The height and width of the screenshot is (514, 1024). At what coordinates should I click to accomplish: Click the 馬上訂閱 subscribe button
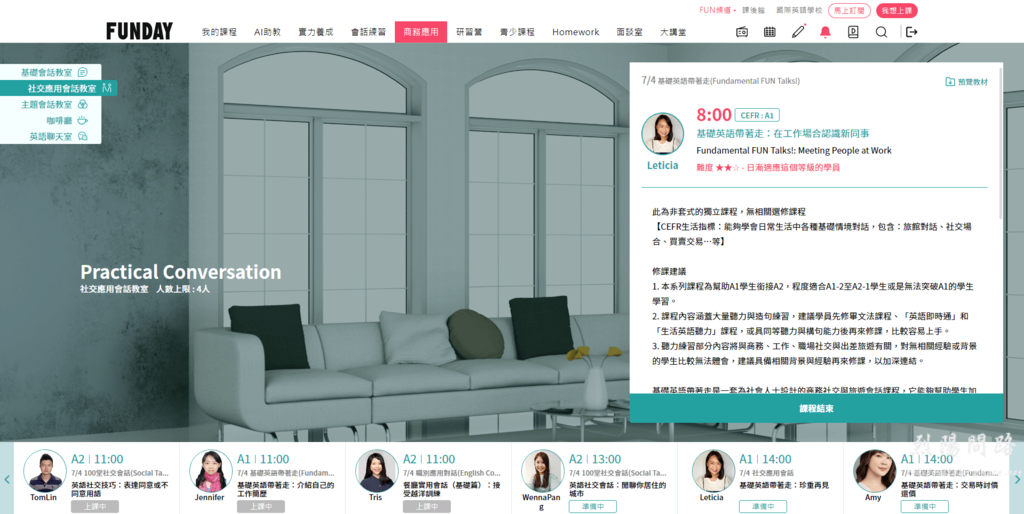[849, 10]
